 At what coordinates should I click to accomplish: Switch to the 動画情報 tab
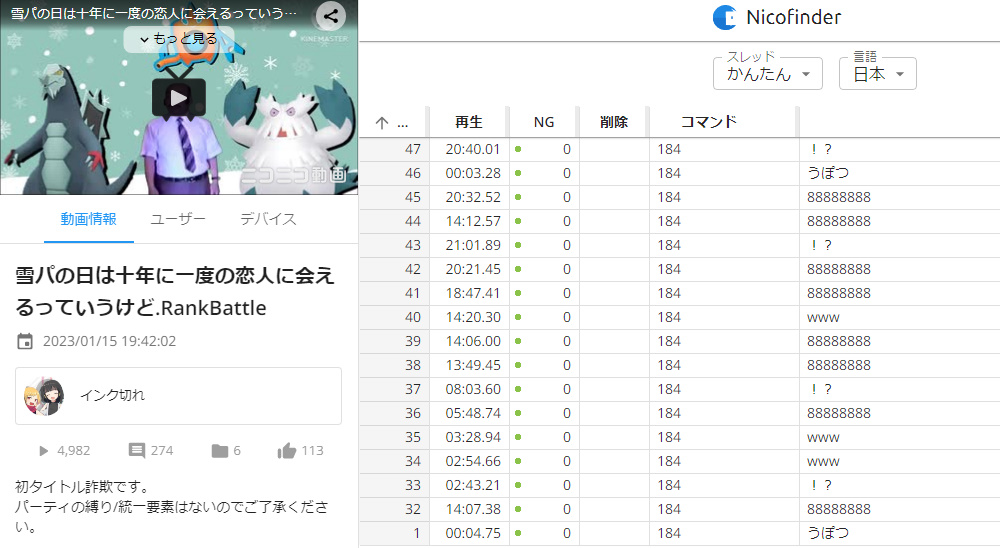[88, 220]
